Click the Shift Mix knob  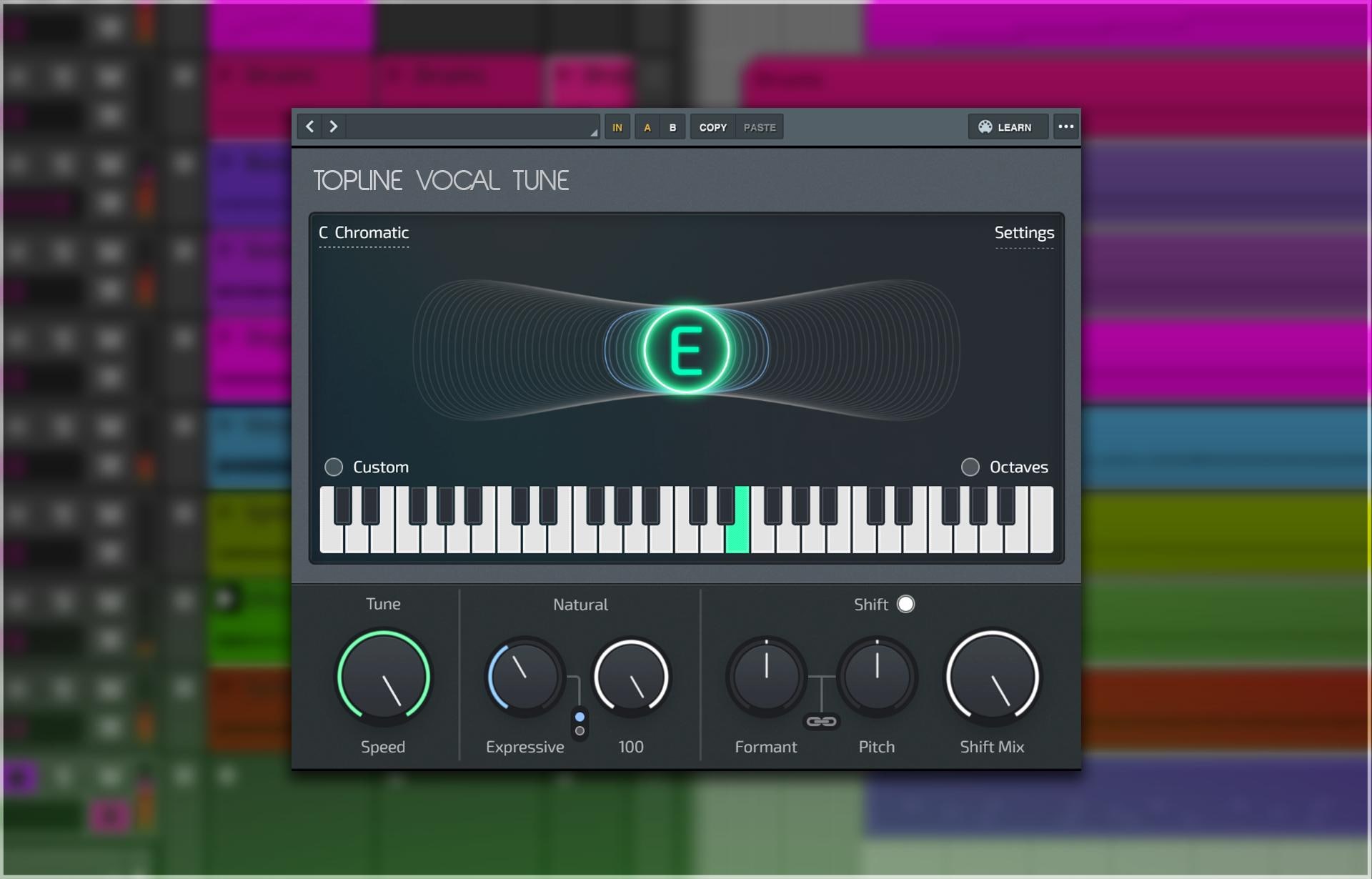(993, 675)
